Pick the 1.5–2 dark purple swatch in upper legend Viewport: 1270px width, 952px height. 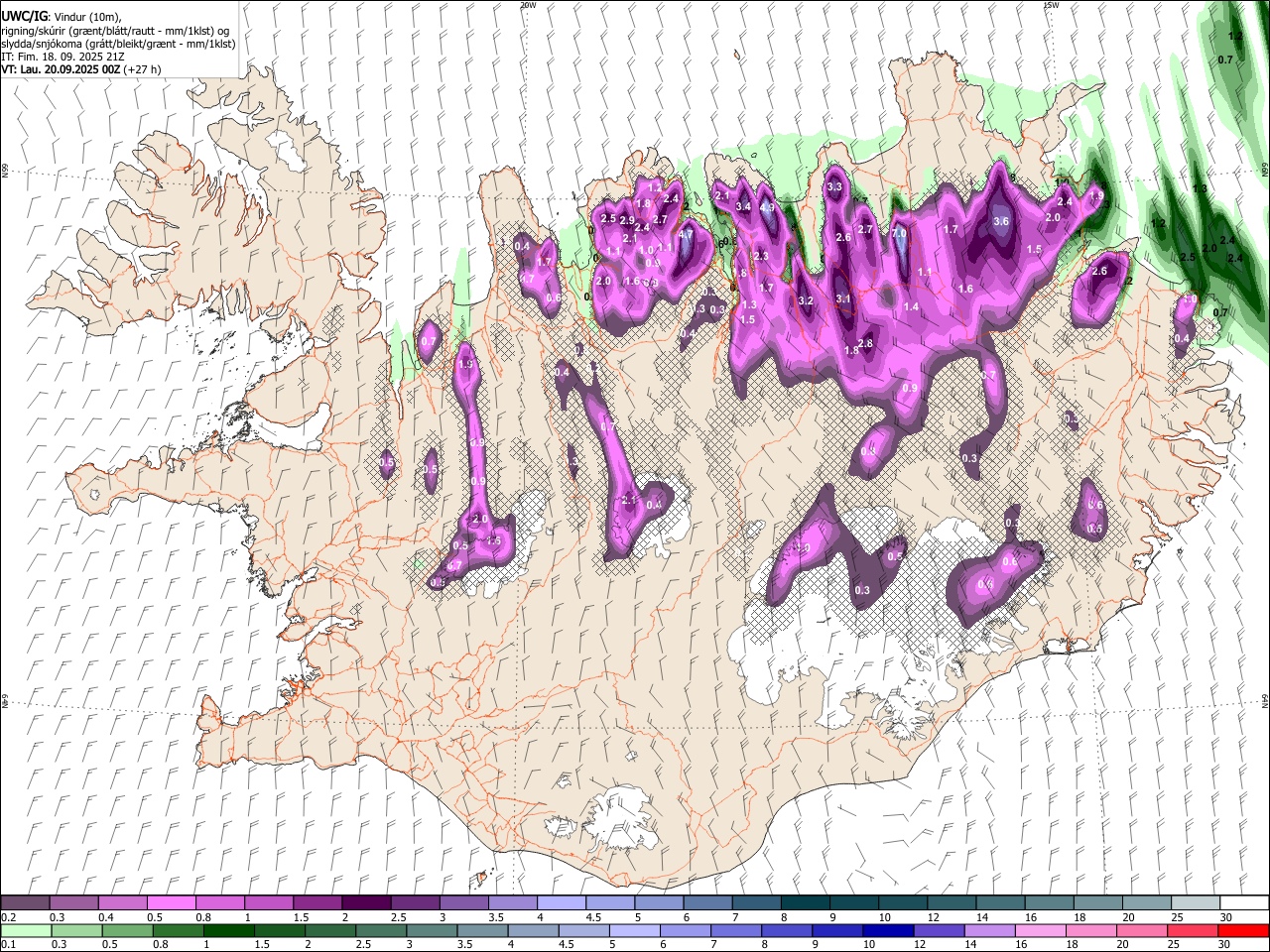(317, 903)
